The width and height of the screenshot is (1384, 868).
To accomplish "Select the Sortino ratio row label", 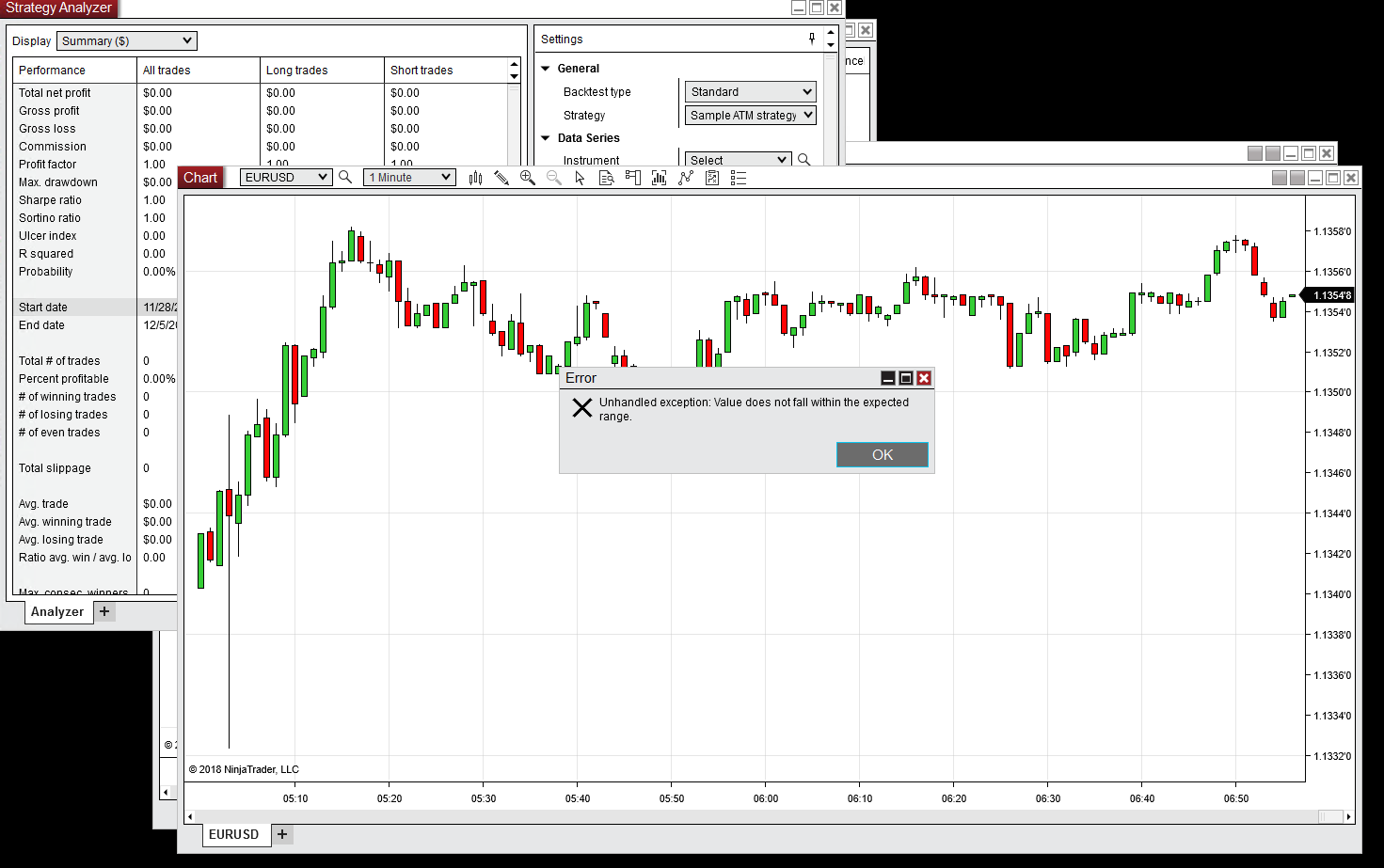I will [x=50, y=218].
